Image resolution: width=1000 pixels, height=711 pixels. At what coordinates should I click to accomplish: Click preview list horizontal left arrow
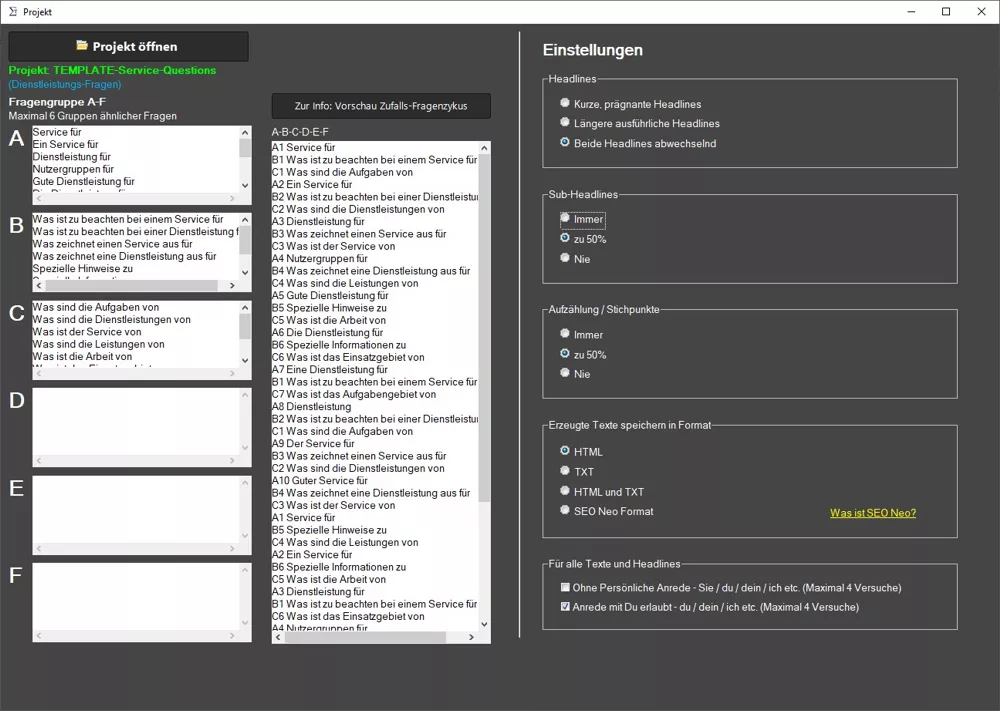point(278,637)
